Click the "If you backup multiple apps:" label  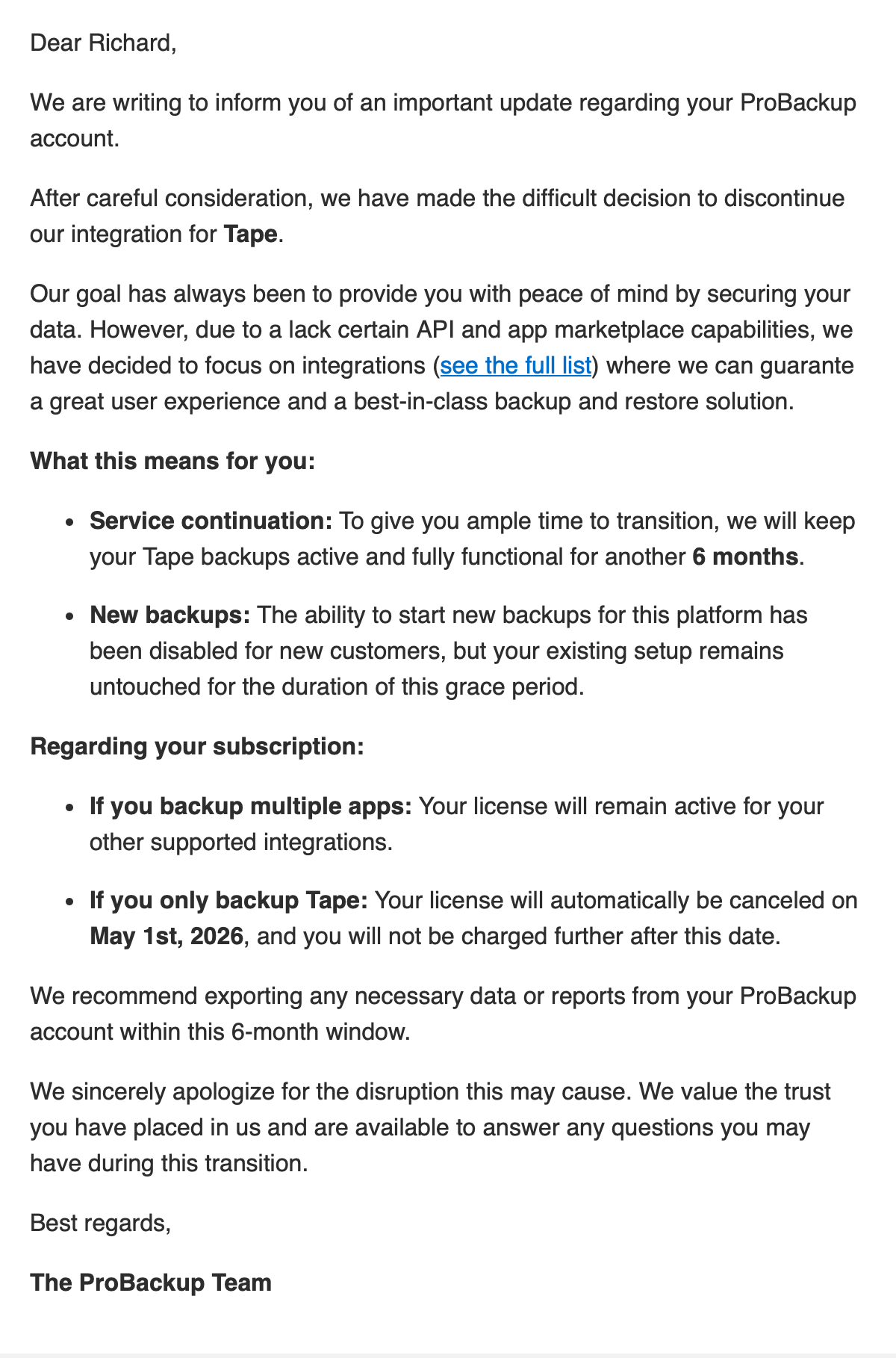pyautogui.click(x=250, y=807)
